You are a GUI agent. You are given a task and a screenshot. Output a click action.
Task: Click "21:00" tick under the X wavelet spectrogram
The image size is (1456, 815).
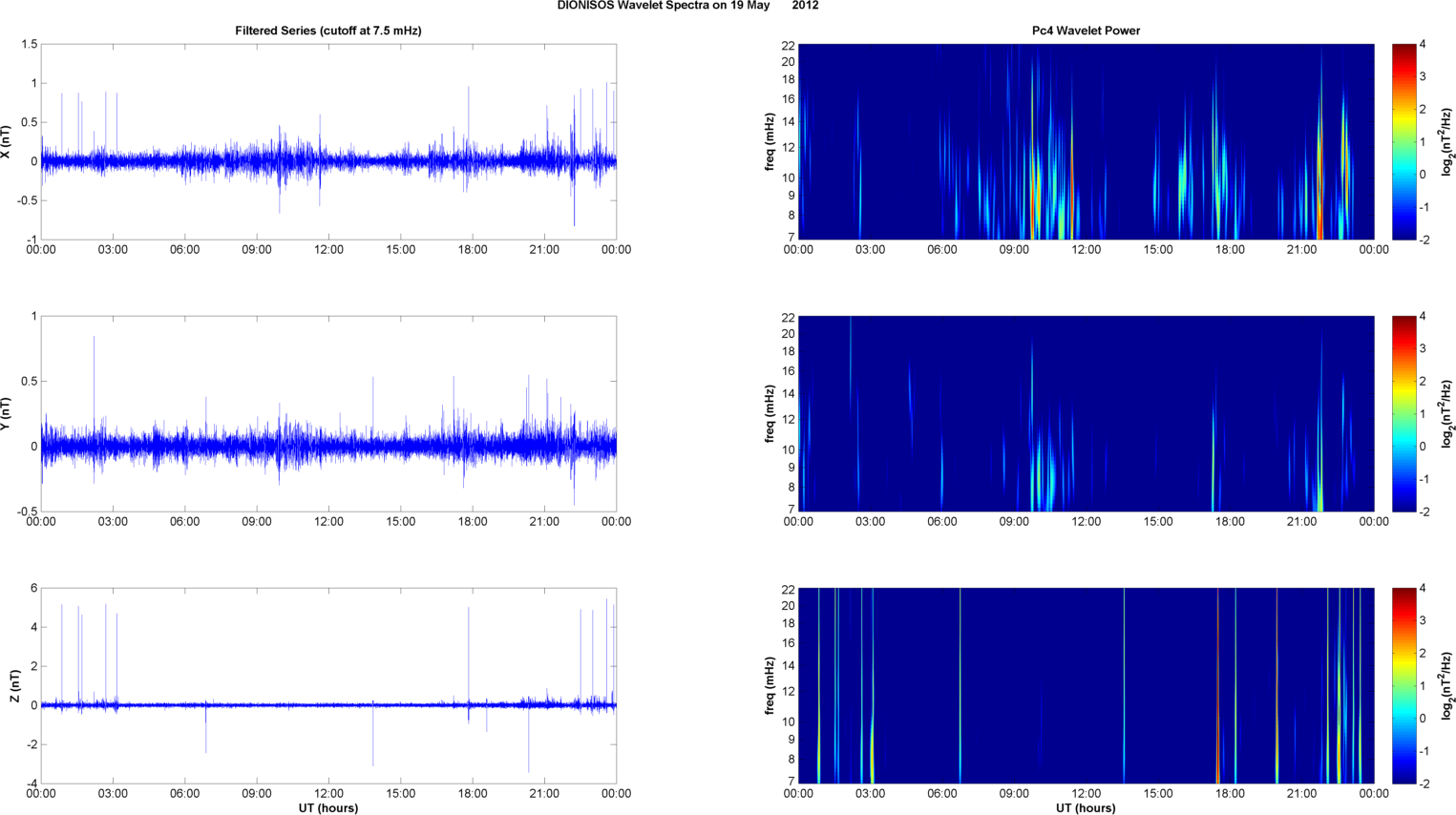pos(1301,250)
